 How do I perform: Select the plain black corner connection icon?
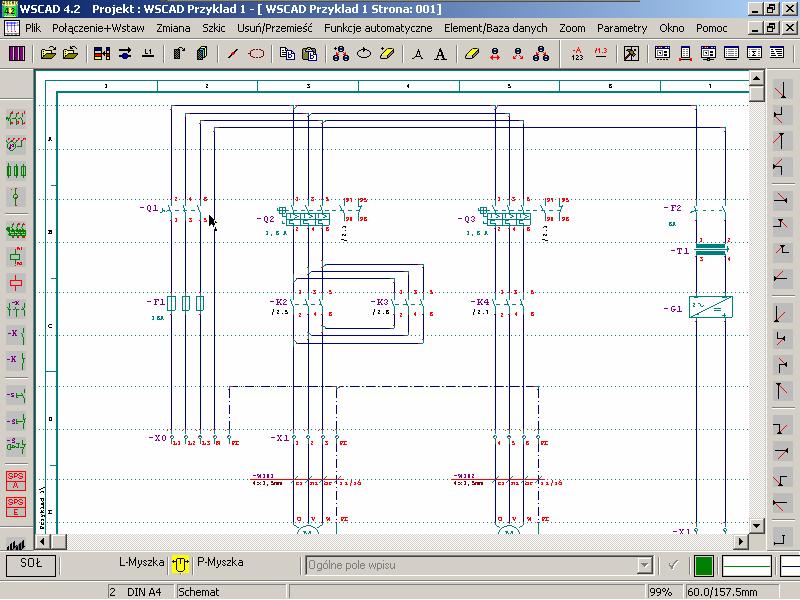780,538
